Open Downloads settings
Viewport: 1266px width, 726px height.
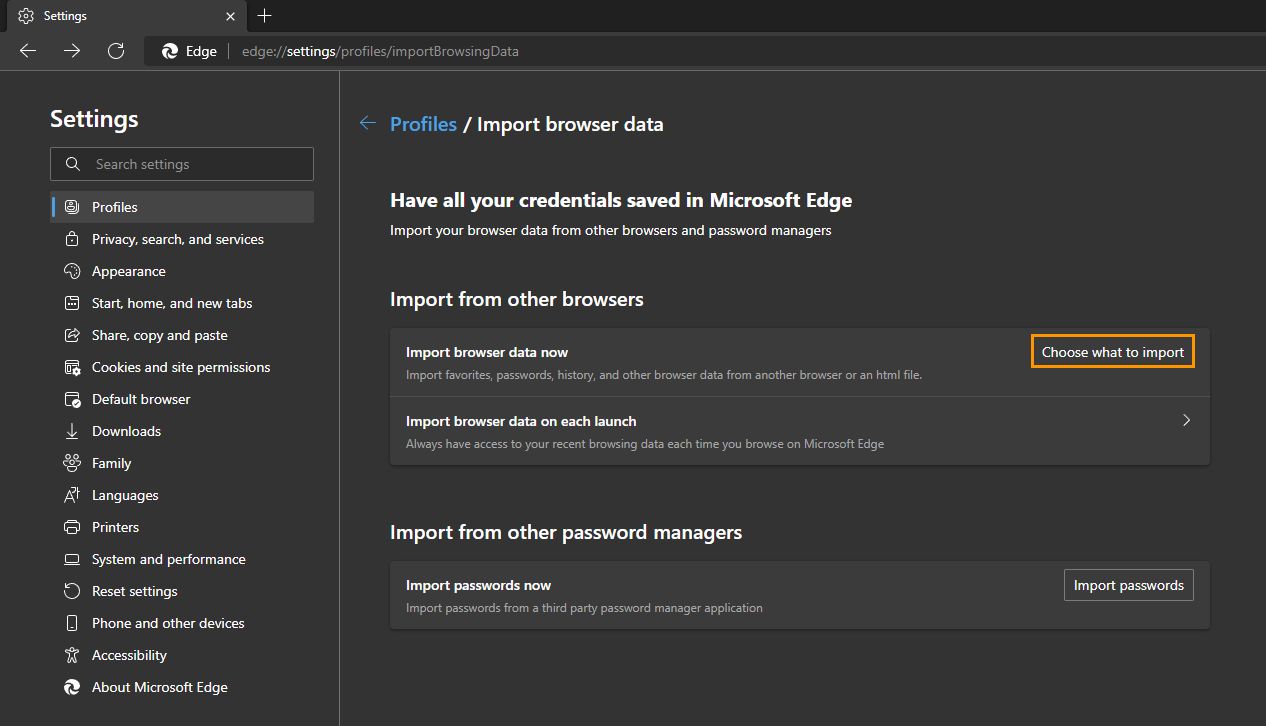182,431
